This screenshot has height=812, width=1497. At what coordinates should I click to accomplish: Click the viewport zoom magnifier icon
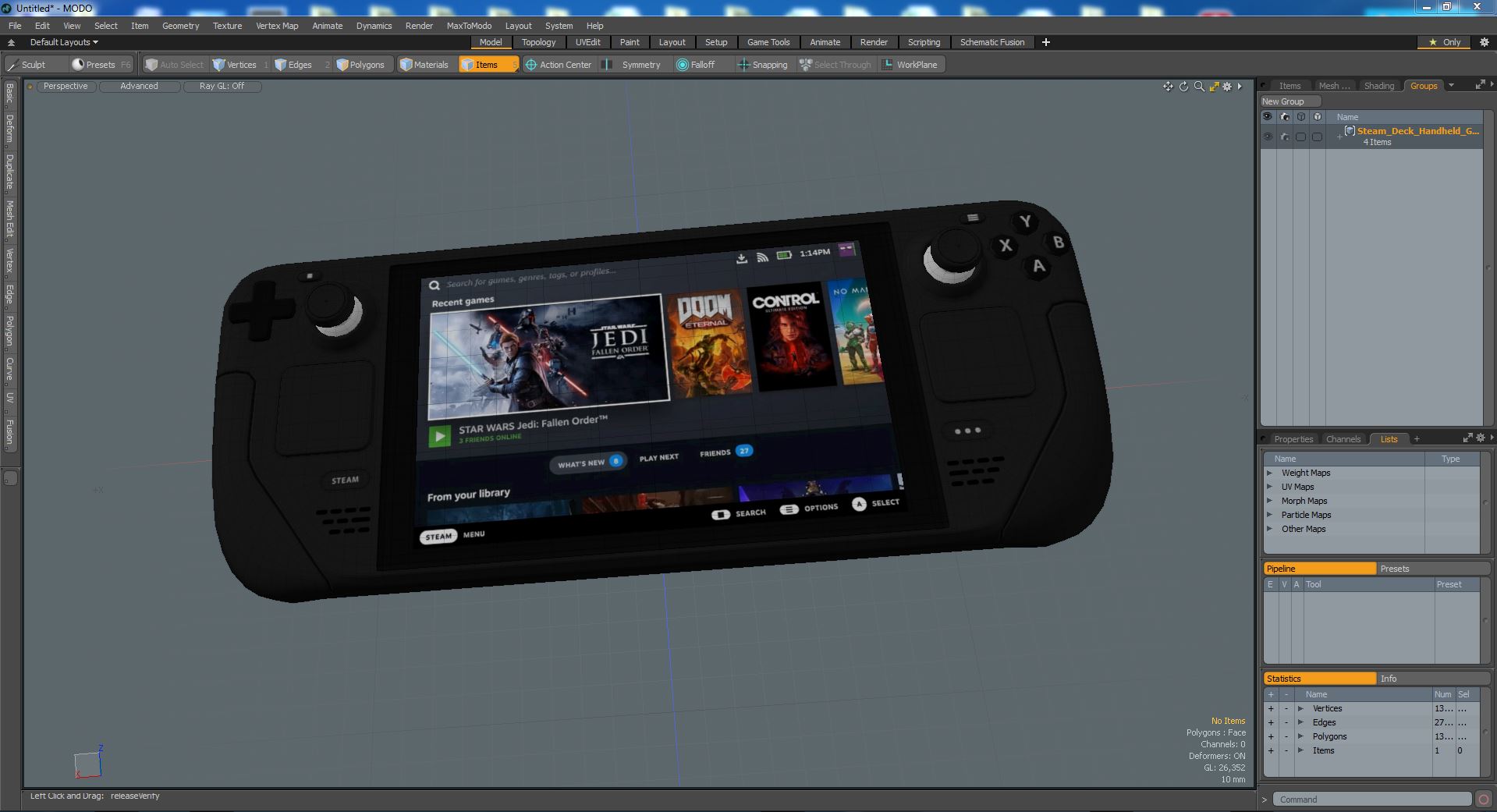point(1199,87)
